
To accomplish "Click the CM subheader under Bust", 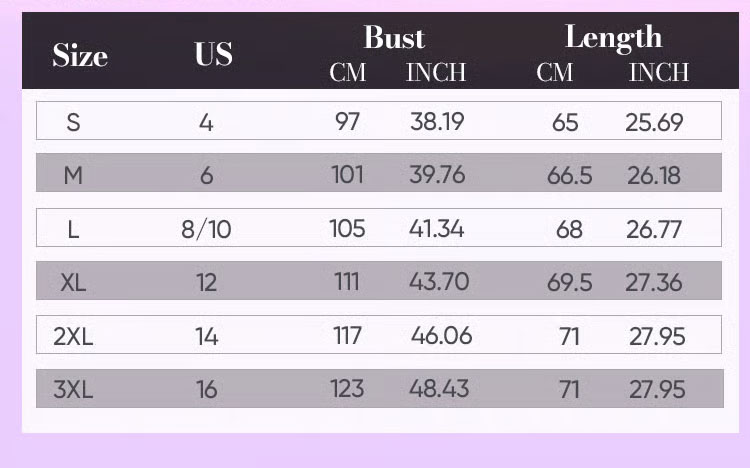I will [347, 73].
